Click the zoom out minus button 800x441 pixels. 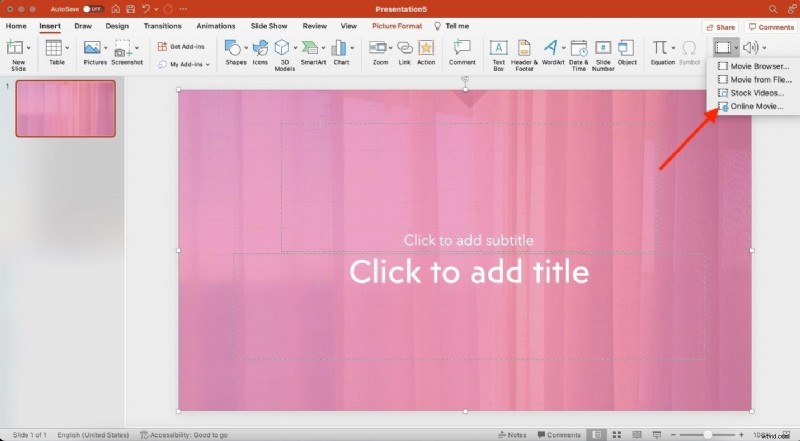(x=673, y=435)
